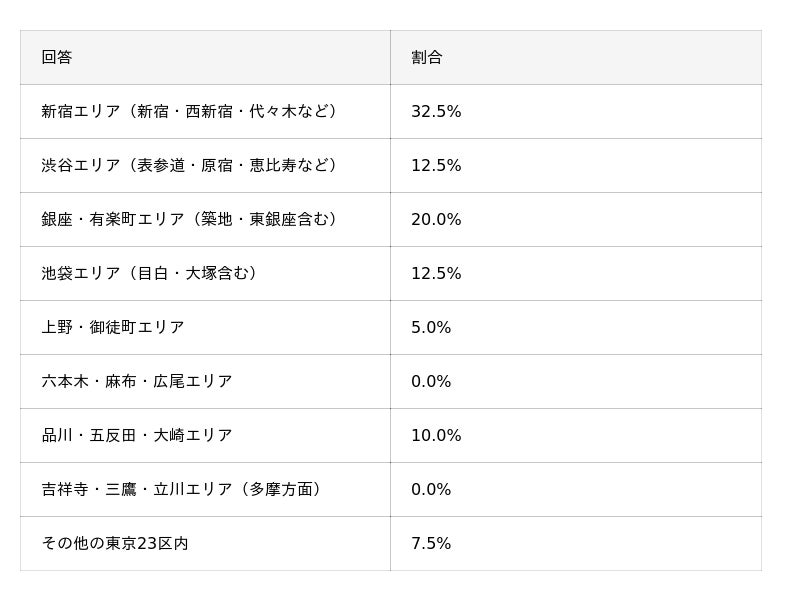Select the 品川・五反田・大崎エリア row label

(137, 436)
